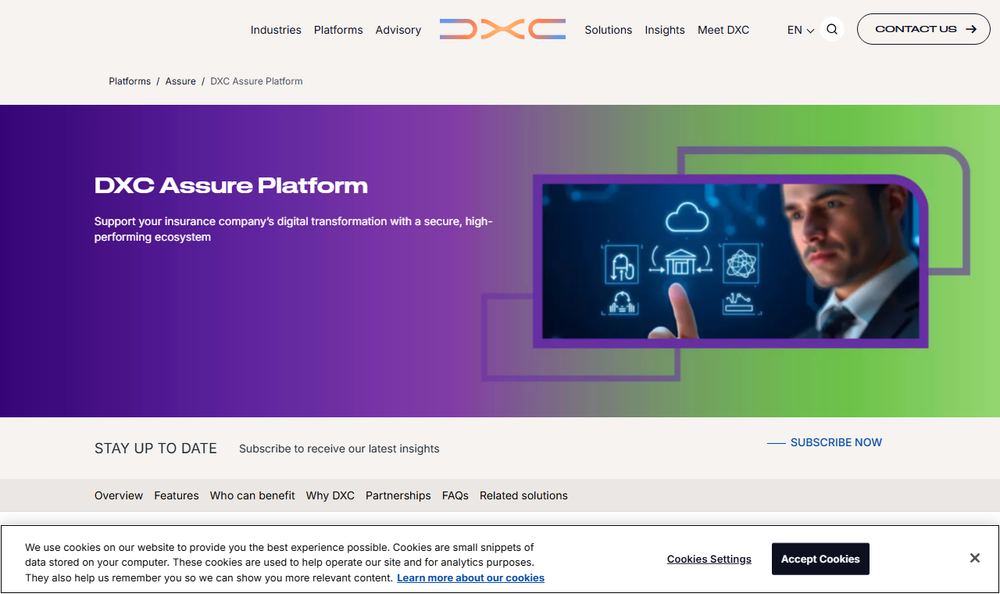Select the Related solutions tab

click(524, 496)
